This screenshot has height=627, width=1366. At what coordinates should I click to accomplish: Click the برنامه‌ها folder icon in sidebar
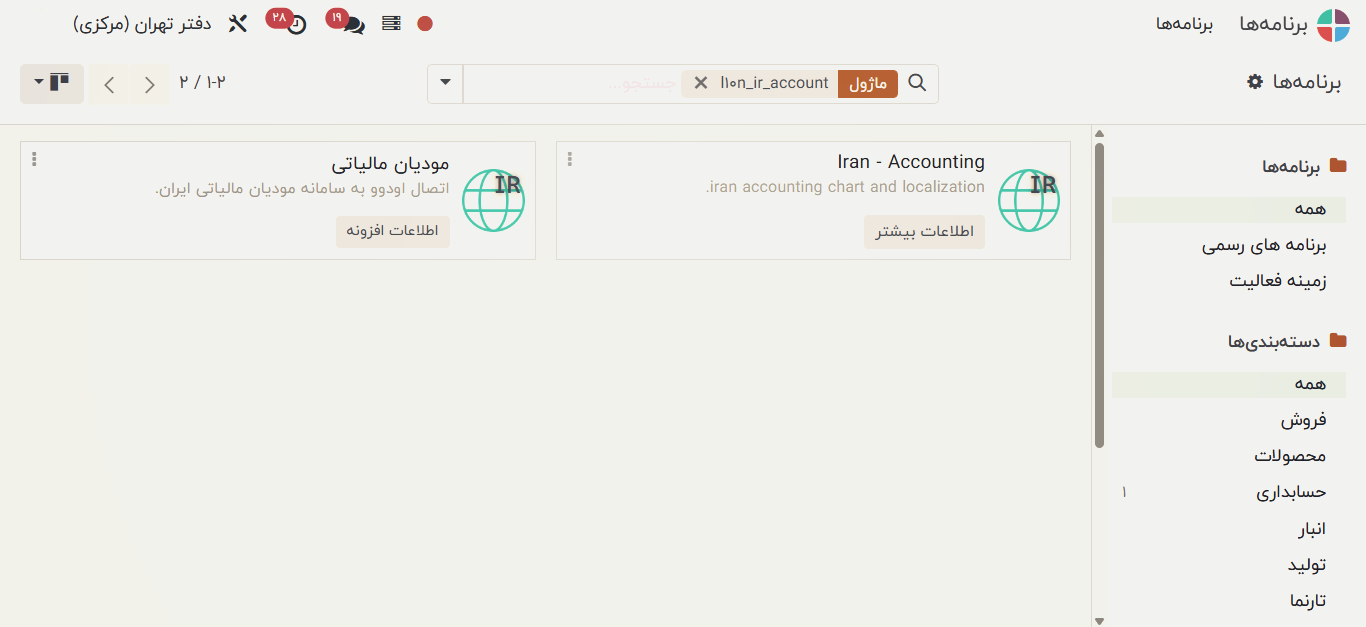1337,166
